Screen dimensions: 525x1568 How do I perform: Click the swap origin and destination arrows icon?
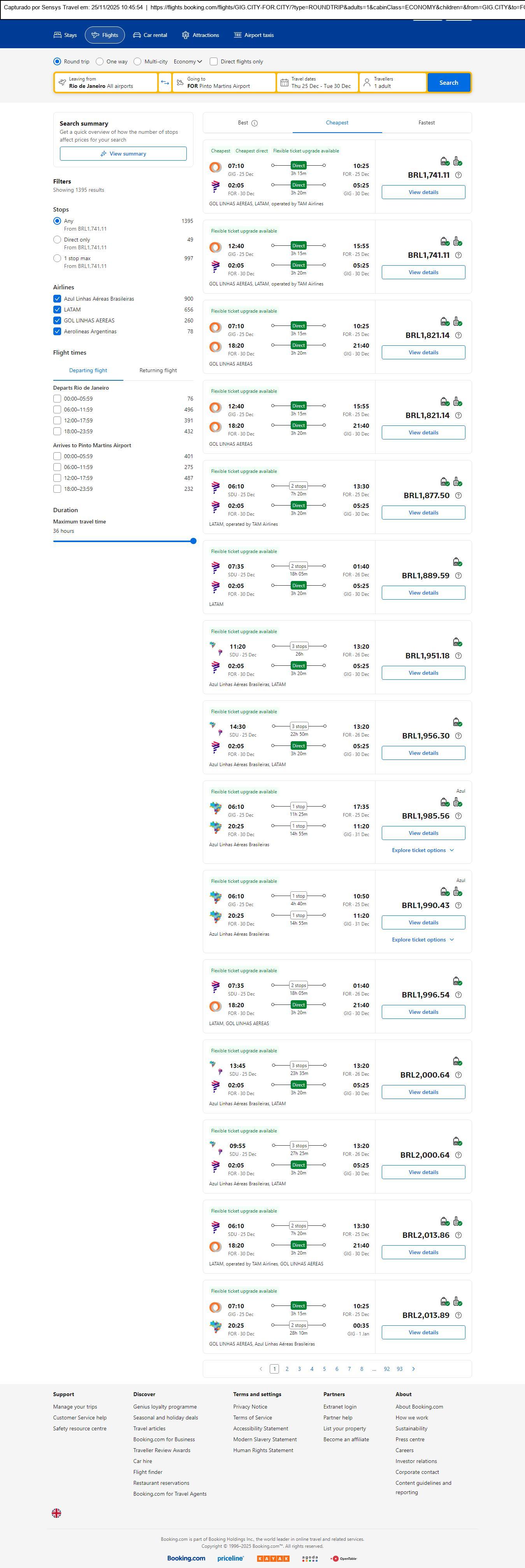pyautogui.click(x=165, y=83)
